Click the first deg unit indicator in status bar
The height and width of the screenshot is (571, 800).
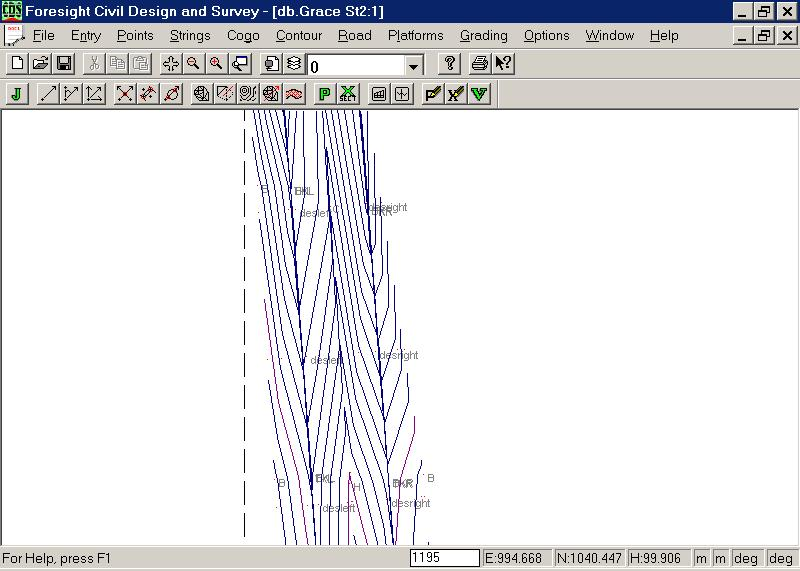[746, 558]
